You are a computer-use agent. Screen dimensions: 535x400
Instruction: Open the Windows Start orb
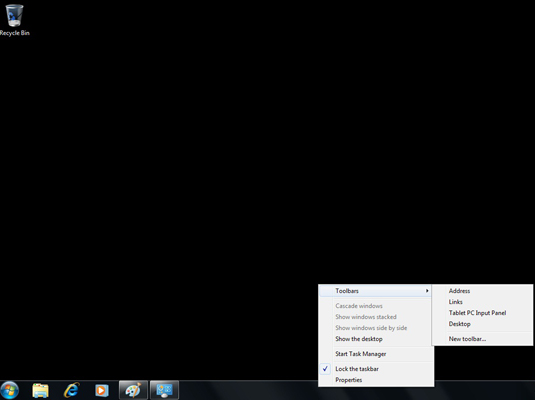pos(10,390)
